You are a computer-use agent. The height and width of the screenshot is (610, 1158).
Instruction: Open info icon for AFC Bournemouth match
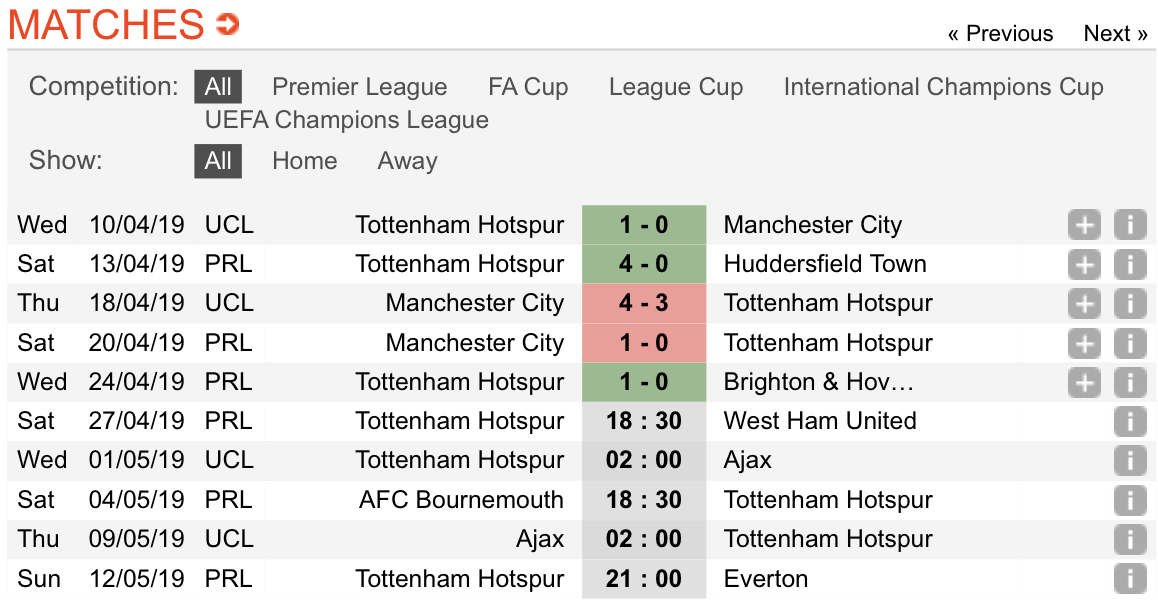1130,500
